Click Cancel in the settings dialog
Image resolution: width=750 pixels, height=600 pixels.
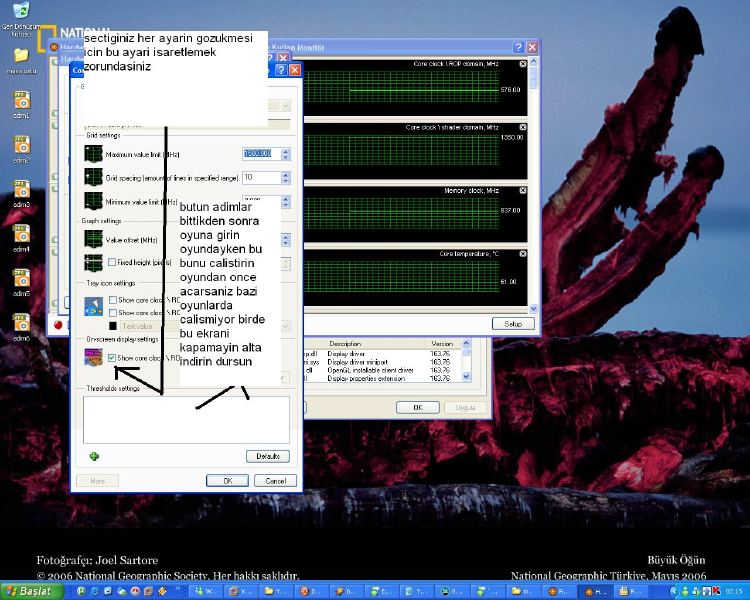(x=276, y=481)
